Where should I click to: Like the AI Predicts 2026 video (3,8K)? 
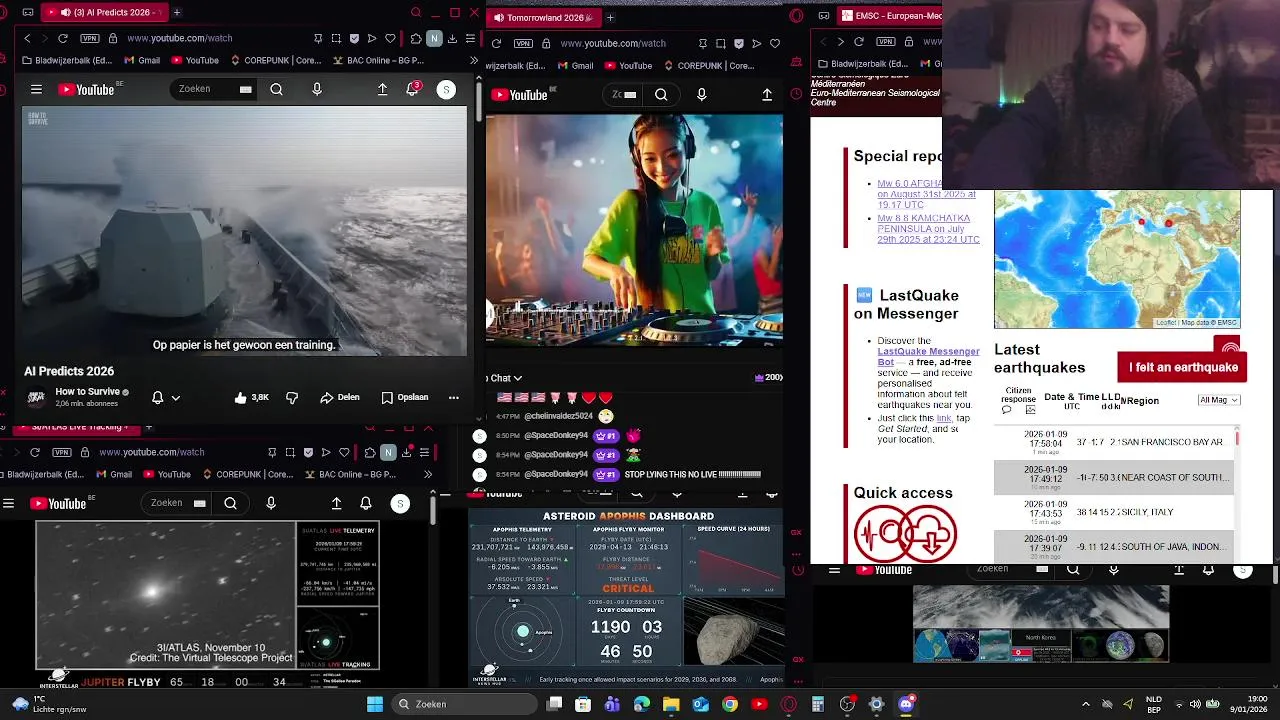[252, 397]
